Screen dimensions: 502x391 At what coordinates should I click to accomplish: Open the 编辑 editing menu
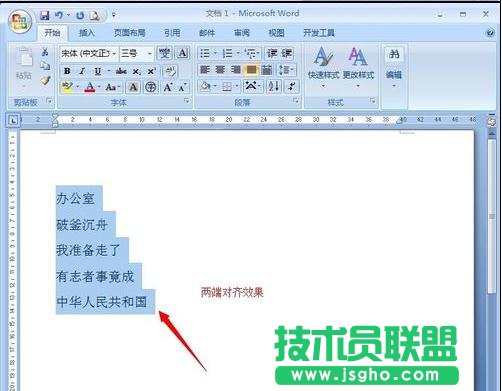[394, 67]
